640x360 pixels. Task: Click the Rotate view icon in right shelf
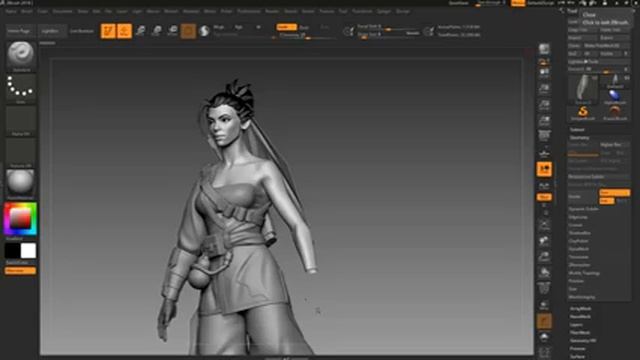tap(544, 273)
